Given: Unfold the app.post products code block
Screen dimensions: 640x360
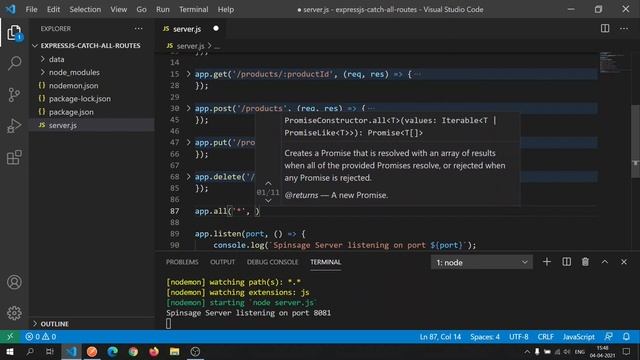Looking at the screenshot, I should 189,108.
